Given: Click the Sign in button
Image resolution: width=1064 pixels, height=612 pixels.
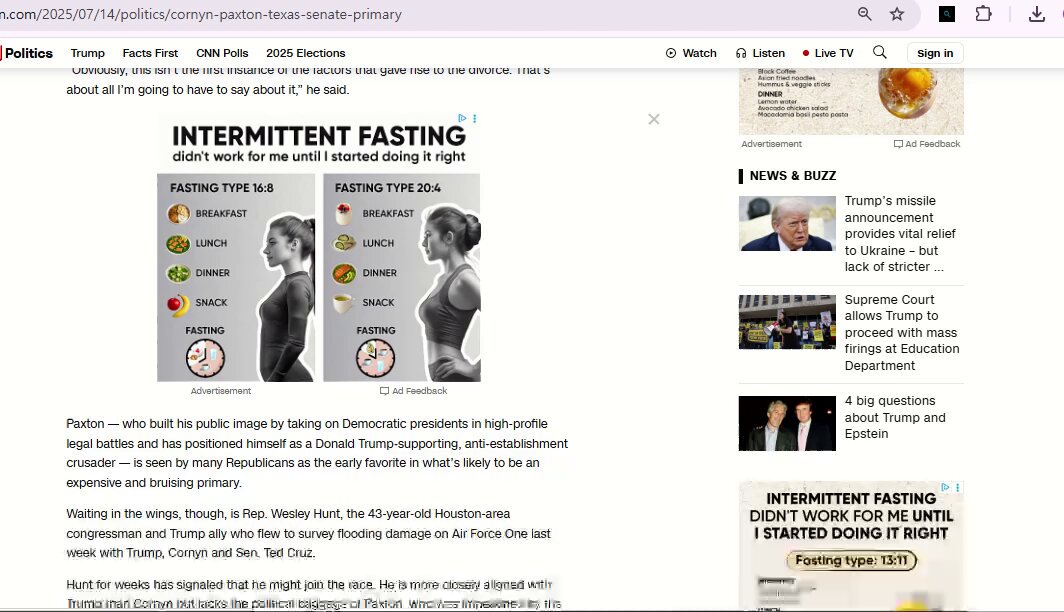Looking at the screenshot, I should point(935,53).
